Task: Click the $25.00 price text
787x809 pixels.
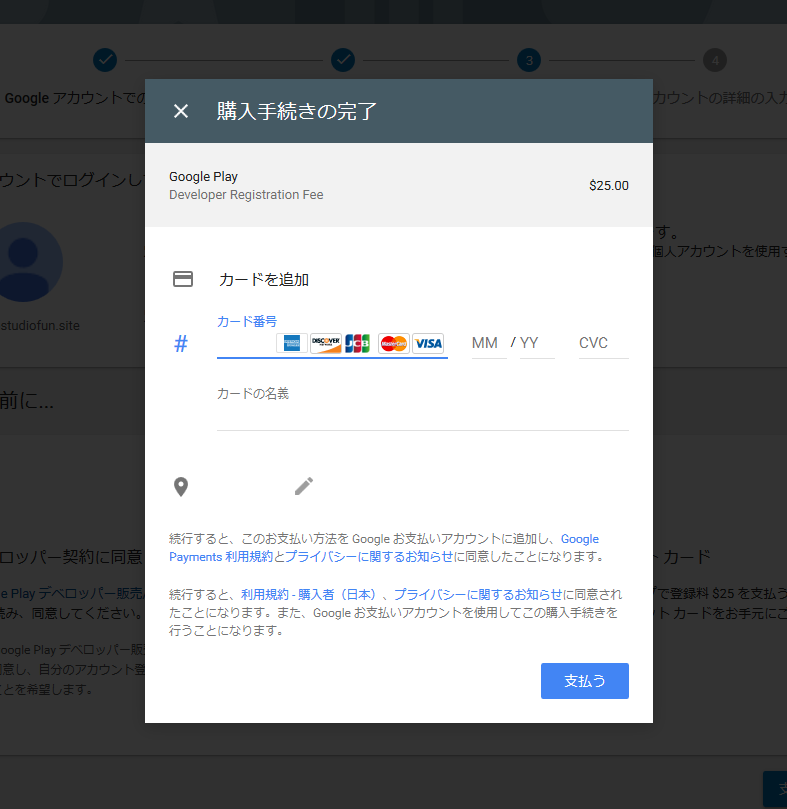Action: pos(609,186)
